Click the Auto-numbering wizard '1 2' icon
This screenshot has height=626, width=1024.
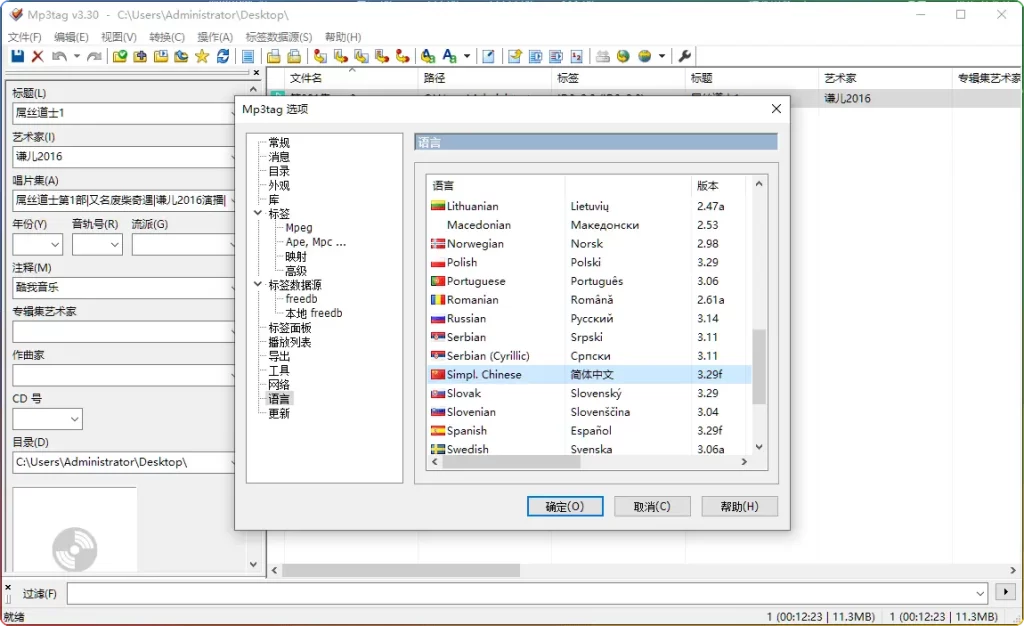(577, 56)
